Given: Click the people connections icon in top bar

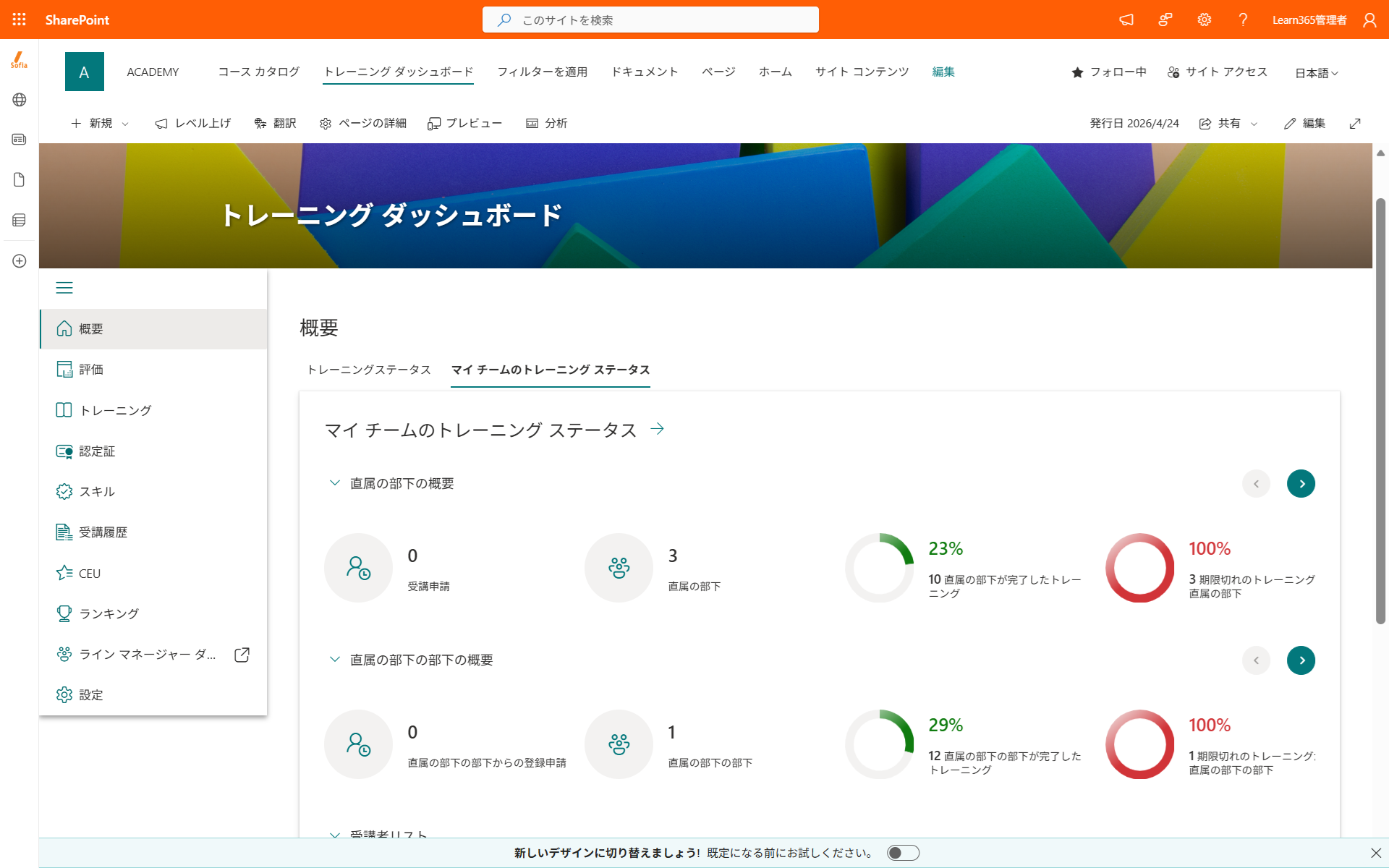Looking at the screenshot, I should click(x=1165, y=20).
